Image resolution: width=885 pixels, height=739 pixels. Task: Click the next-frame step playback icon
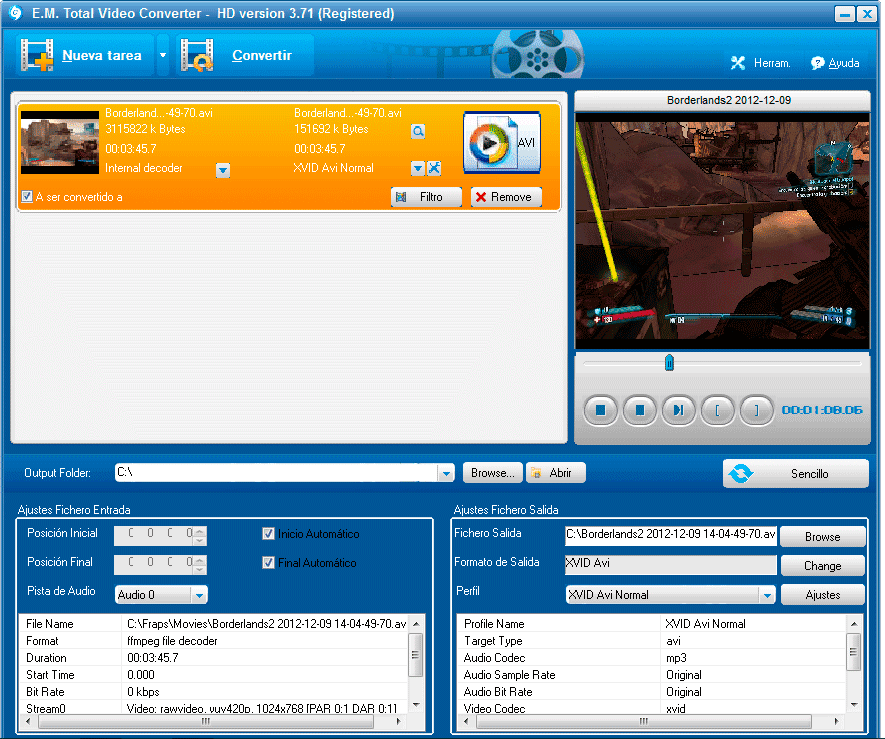(x=680, y=410)
